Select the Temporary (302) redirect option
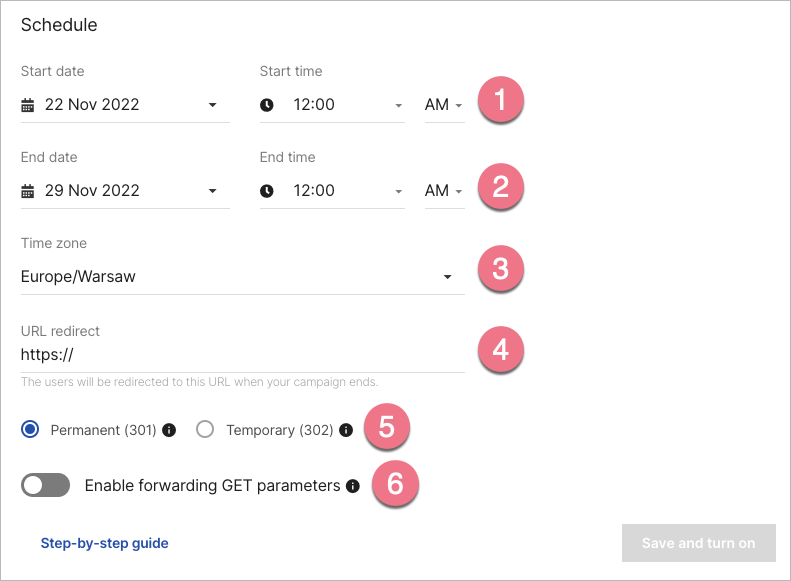The width and height of the screenshot is (791, 581). click(206, 430)
